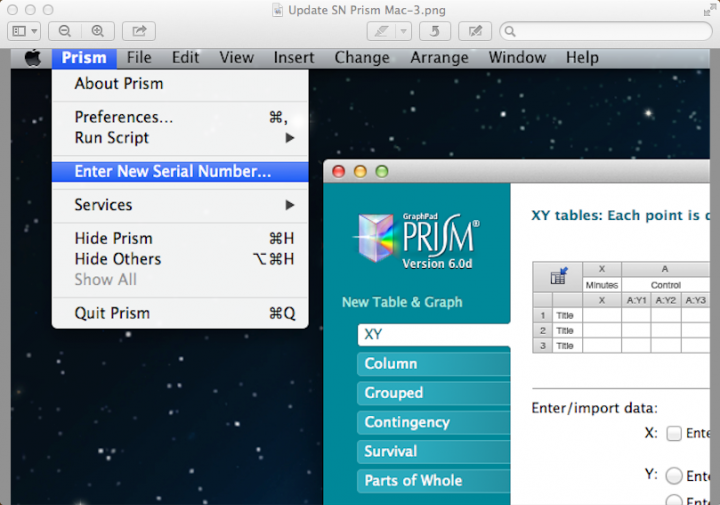Open the highlight pen options dropdown arrow
This screenshot has width=720, height=505.
pos(403,31)
